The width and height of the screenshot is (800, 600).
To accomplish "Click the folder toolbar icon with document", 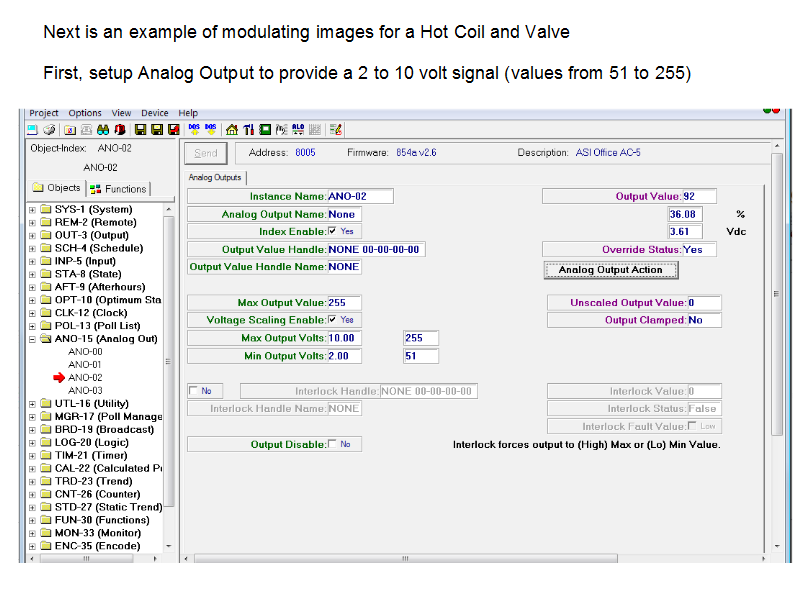I will coord(70,130).
